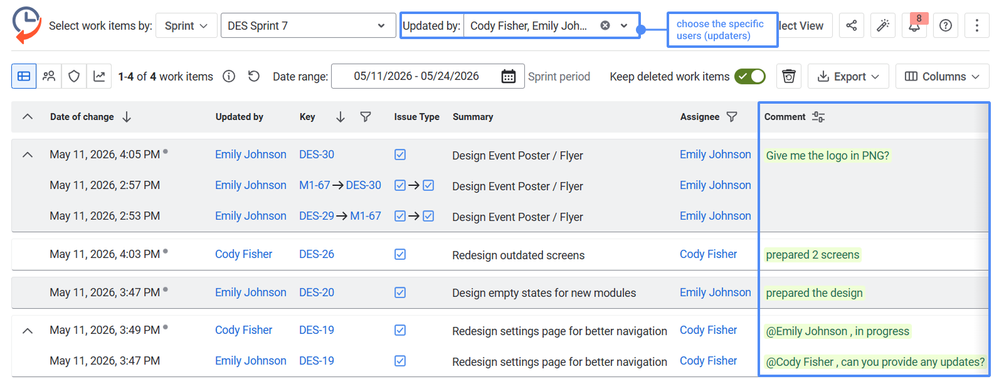Open issue DES-26 link
This screenshot has width=999, height=383.
pos(317,254)
